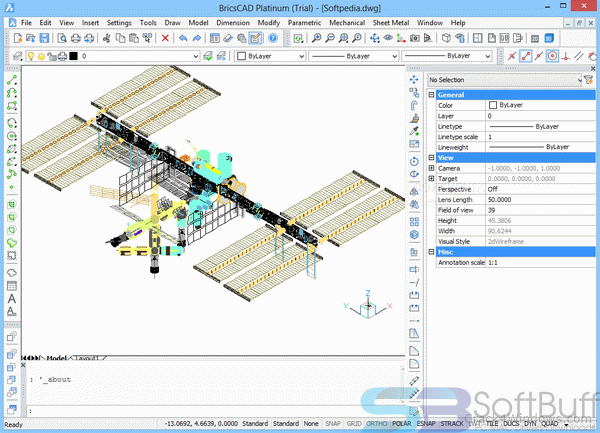600x433 pixels.
Task: Toggle QUAD in the status bar
Action: click(549, 423)
